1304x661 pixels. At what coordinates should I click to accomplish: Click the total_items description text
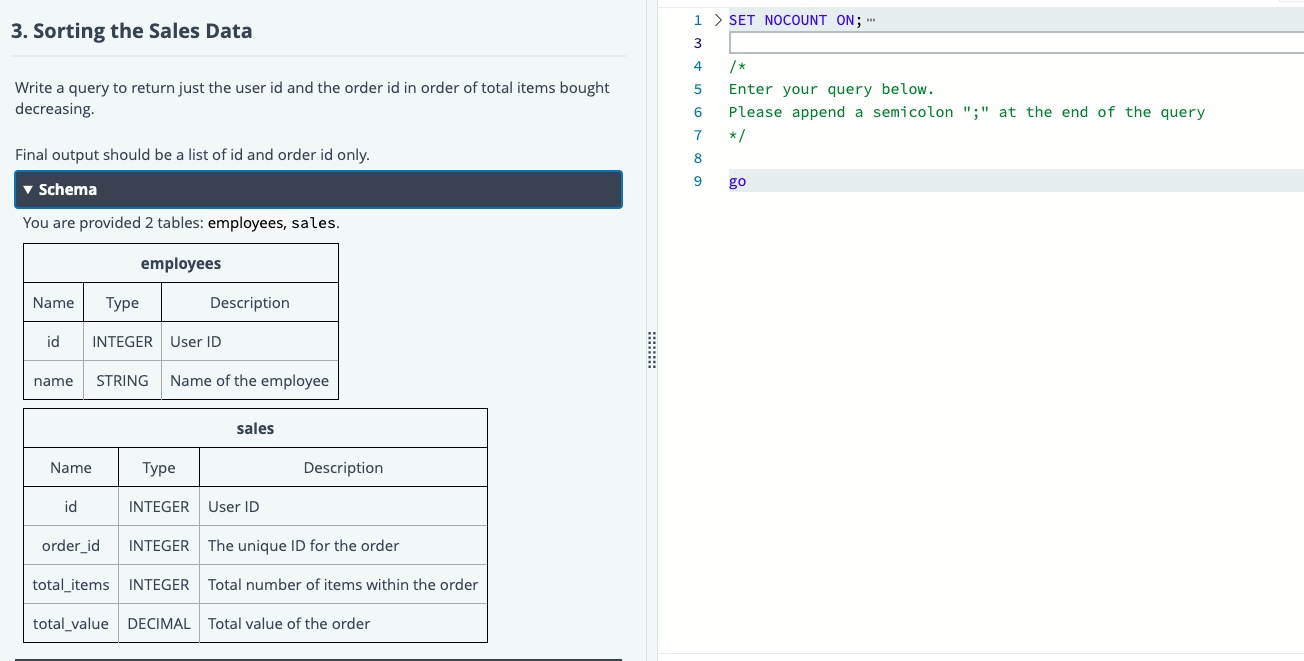click(343, 584)
